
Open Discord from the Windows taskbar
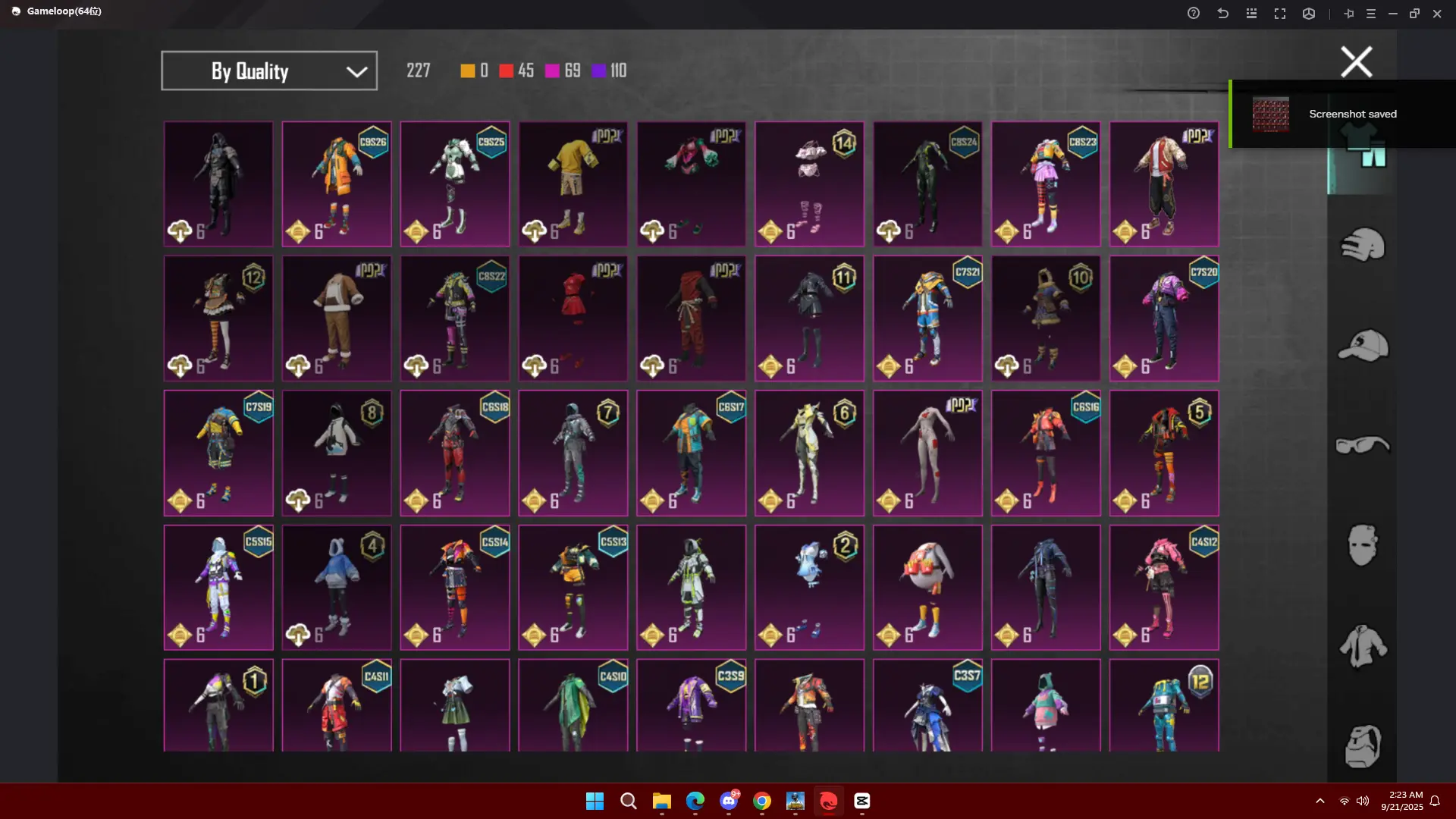[x=729, y=801]
